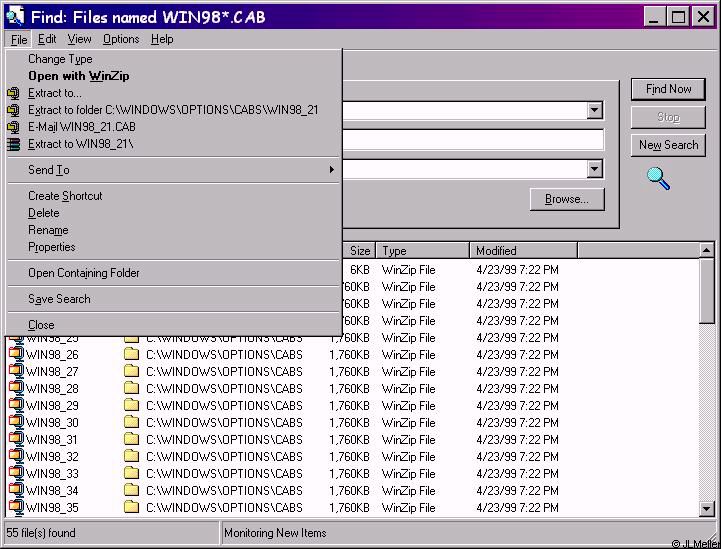Click the folder icon in the WIN98_34 row
721x549 pixels.
pos(132,490)
